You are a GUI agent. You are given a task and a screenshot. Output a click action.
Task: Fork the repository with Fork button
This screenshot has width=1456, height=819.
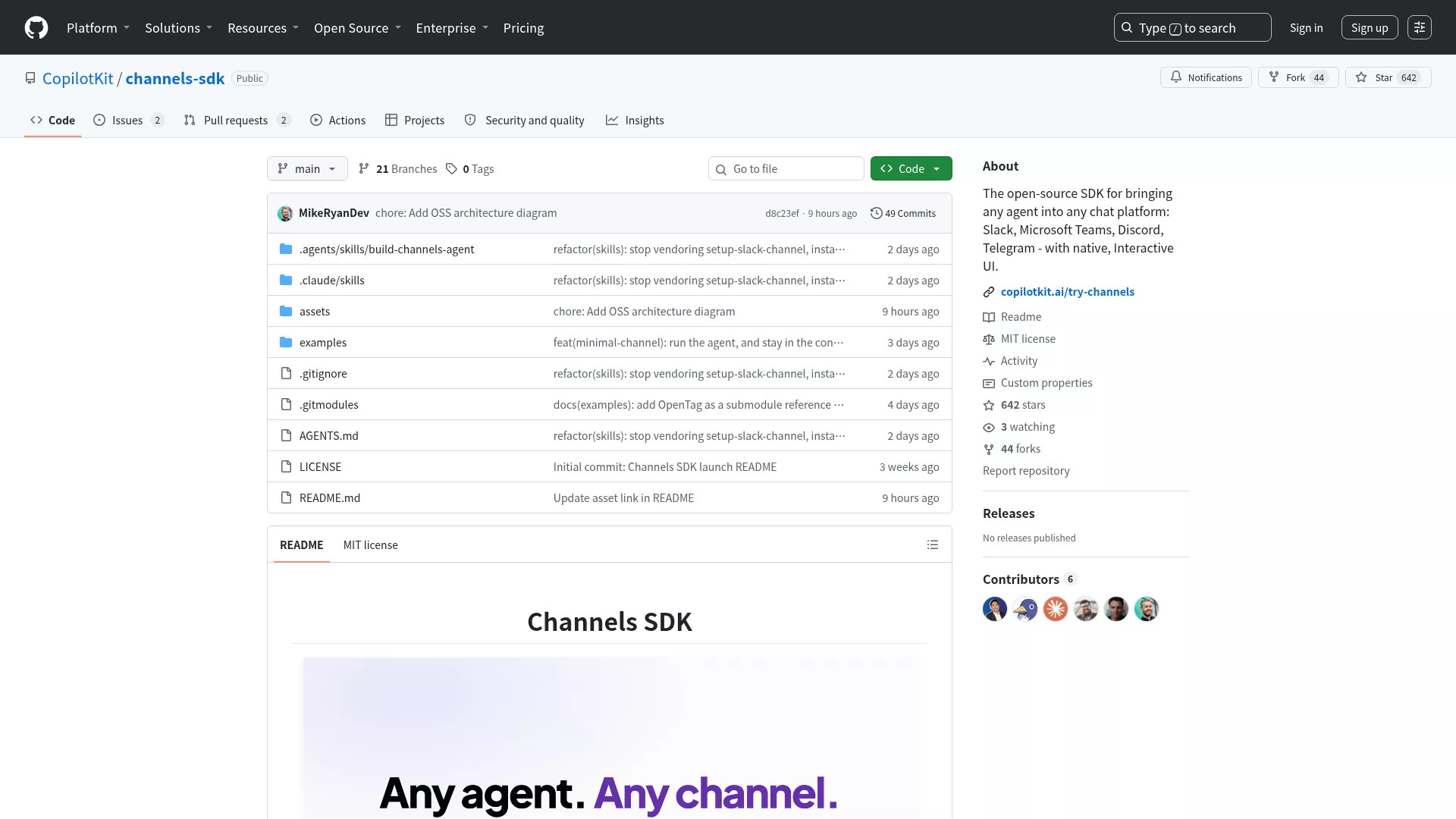click(1298, 78)
